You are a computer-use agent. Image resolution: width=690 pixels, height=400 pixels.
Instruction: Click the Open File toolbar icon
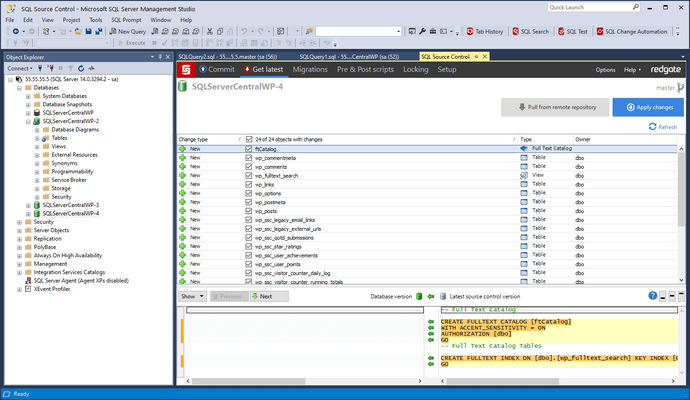click(78, 31)
